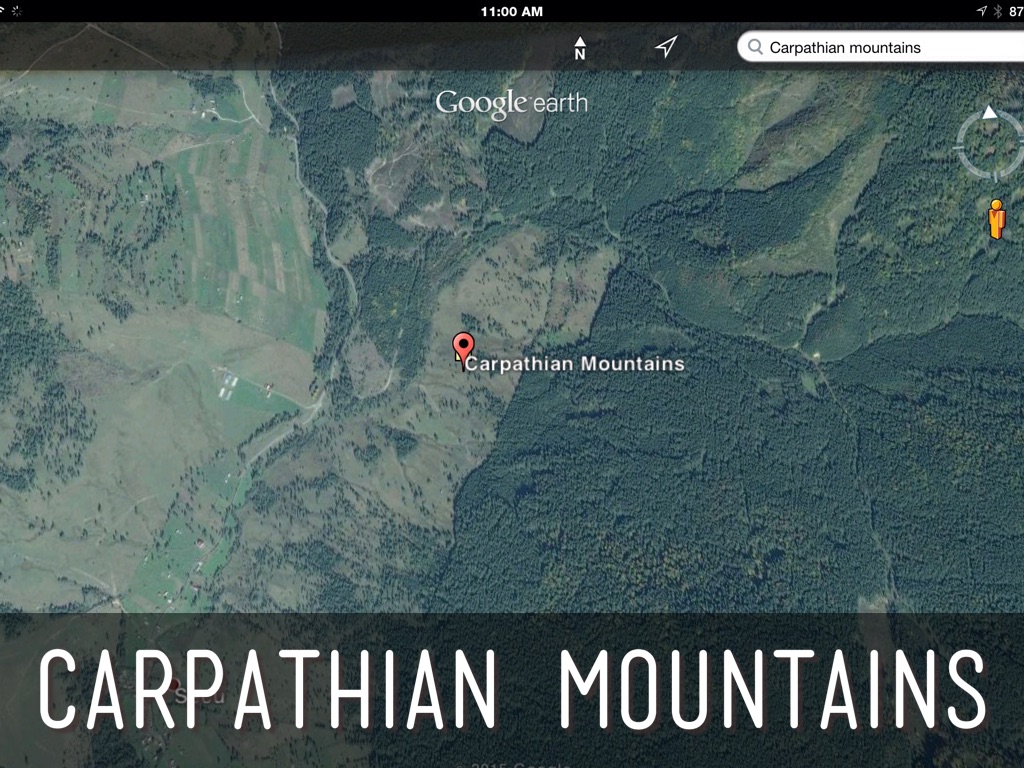Click the large CARPATHIAN MOUNTAINS caption text
Screen dimensions: 1024x768
point(511,689)
